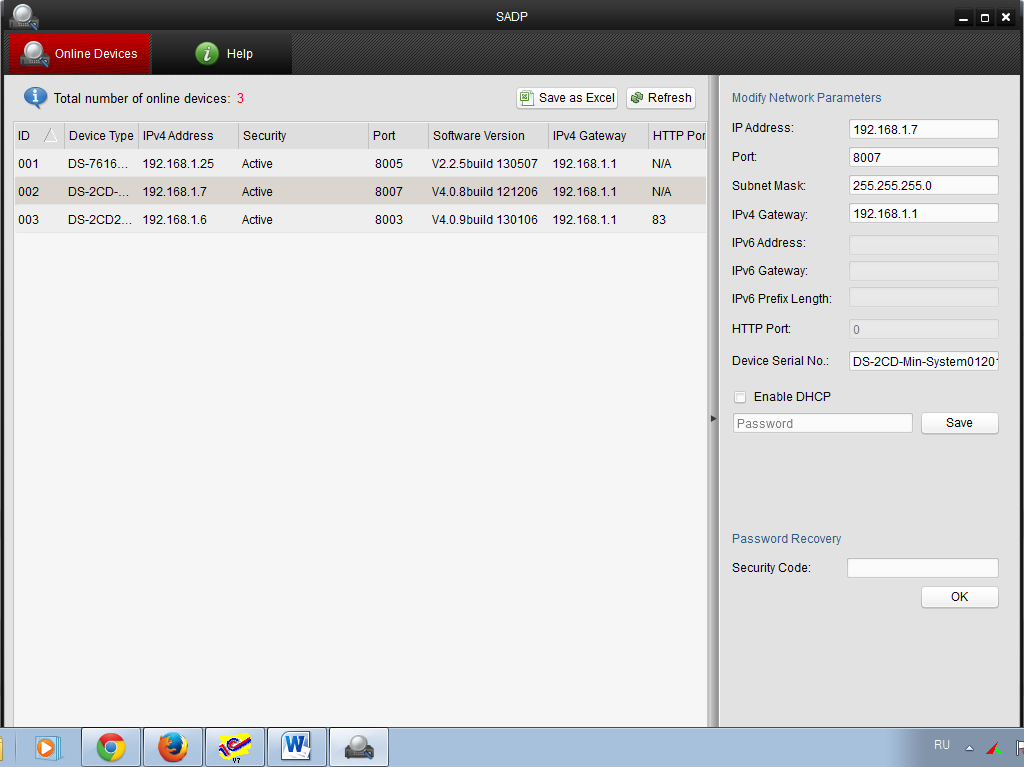Click the IPv6 Prefix Length field
The image size is (1024, 767).
click(x=923, y=297)
